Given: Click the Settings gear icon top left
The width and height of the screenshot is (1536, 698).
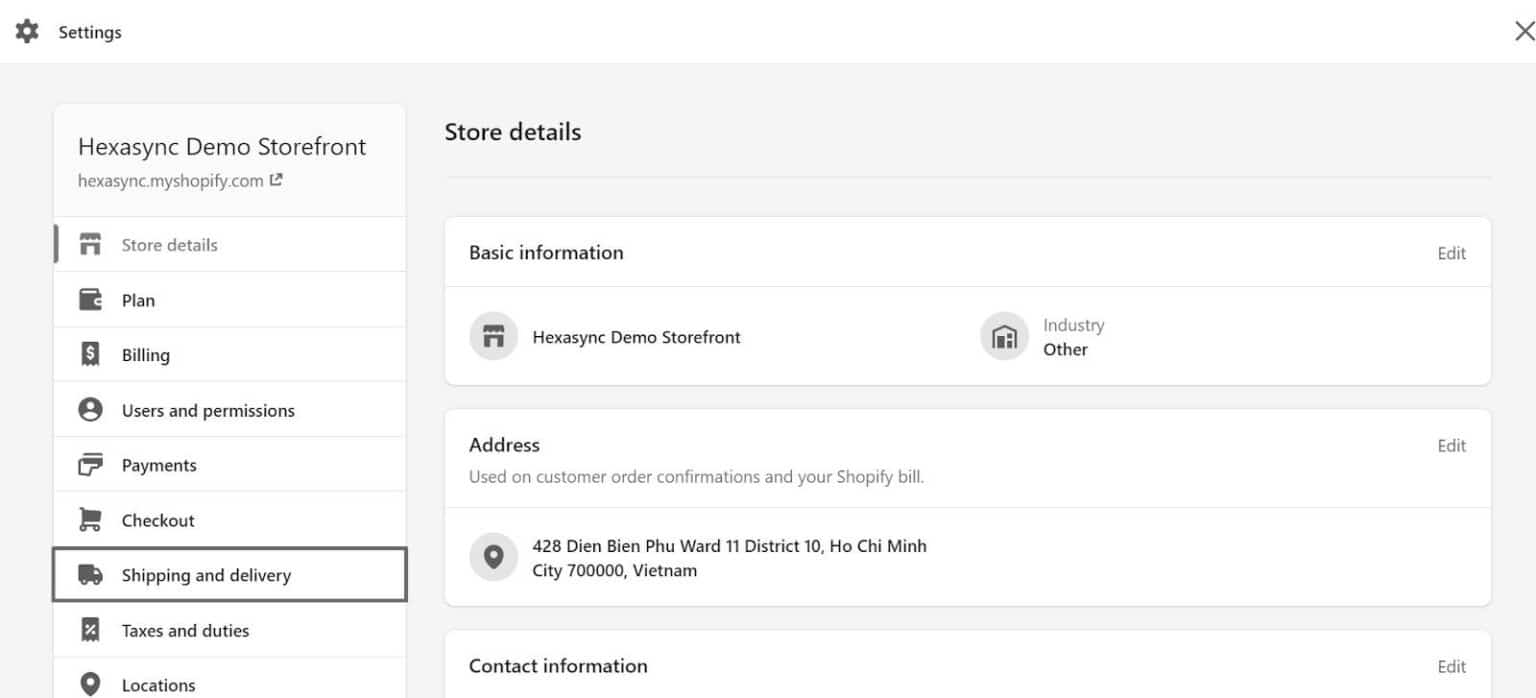Looking at the screenshot, I should pyautogui.click(x=27, y=31).
